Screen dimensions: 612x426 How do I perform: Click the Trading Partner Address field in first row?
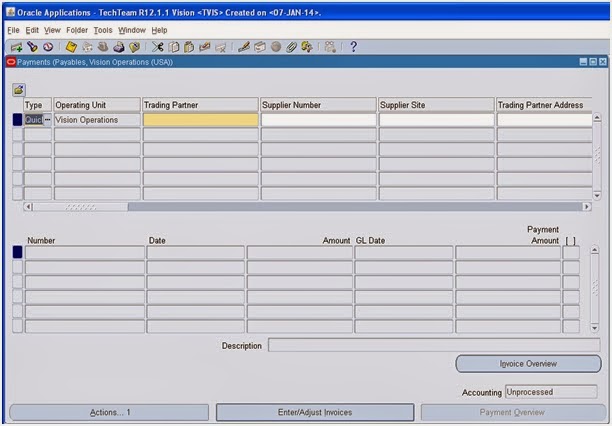(x=544, y=120)
